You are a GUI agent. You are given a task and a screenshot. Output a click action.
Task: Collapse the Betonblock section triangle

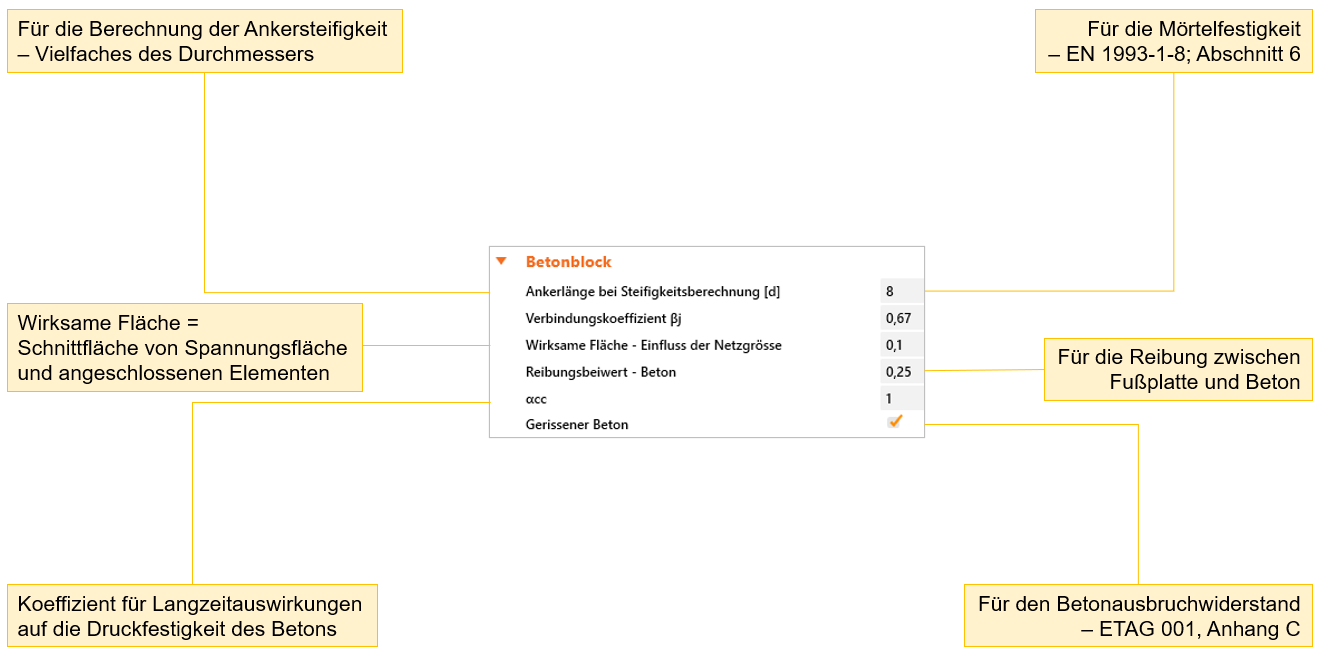coord(502,261)
